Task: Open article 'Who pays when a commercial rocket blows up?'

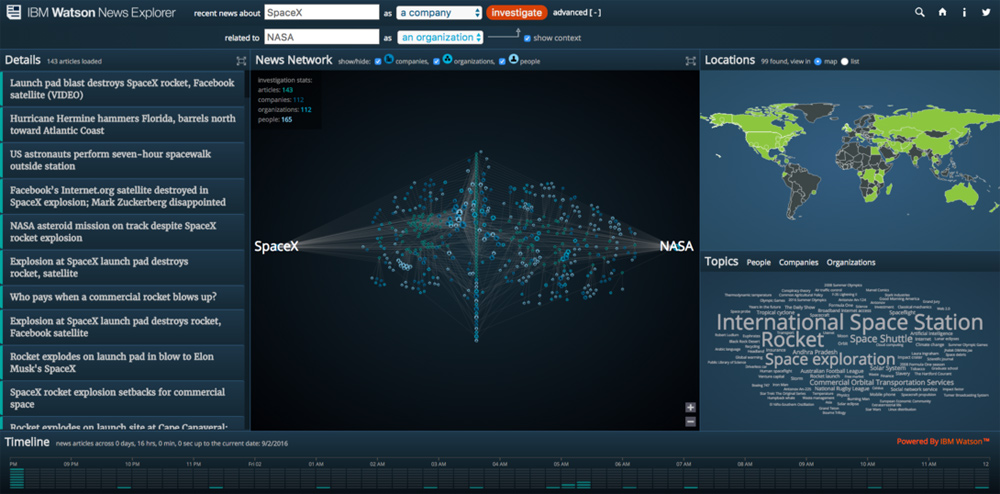Action: point(122,297)
